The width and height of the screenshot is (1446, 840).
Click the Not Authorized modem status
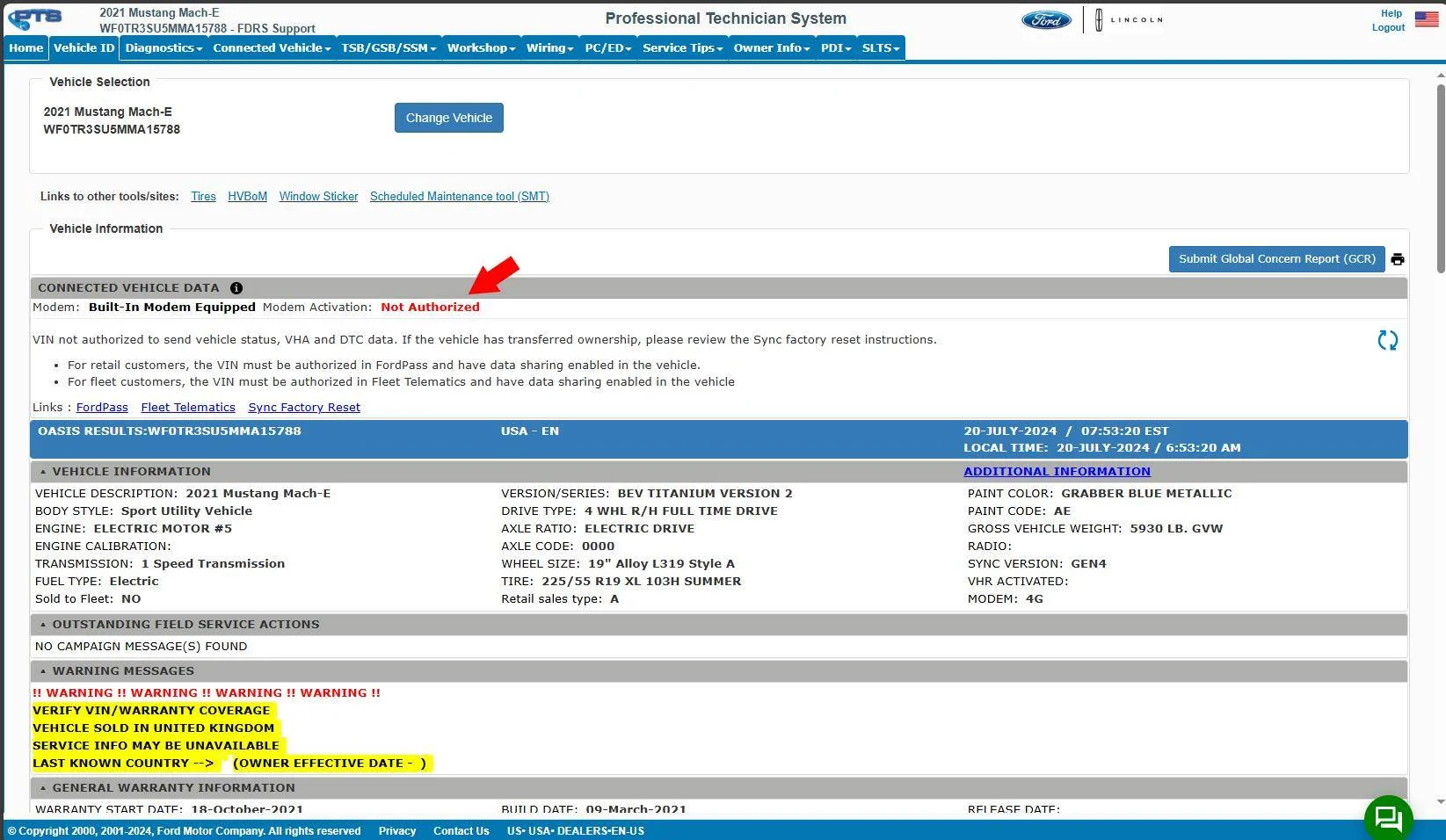click(430, 308)
